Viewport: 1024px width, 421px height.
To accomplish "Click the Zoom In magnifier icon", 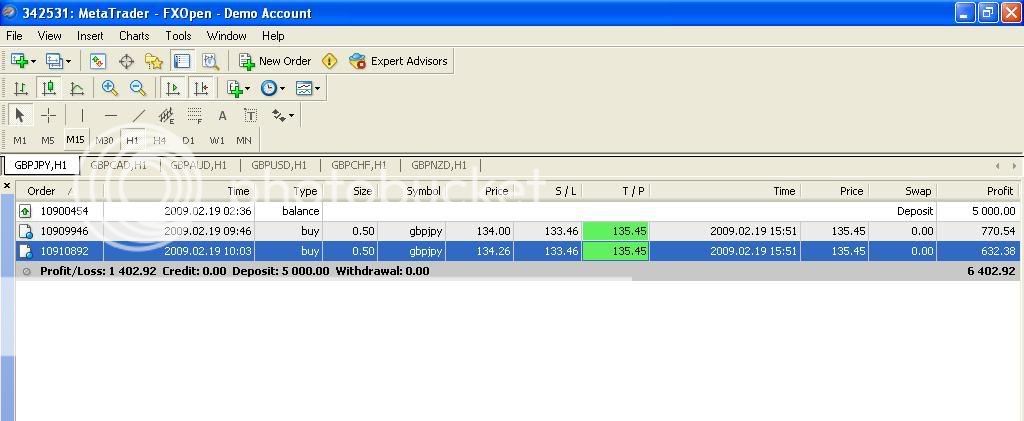I will [x=110, y=88].
